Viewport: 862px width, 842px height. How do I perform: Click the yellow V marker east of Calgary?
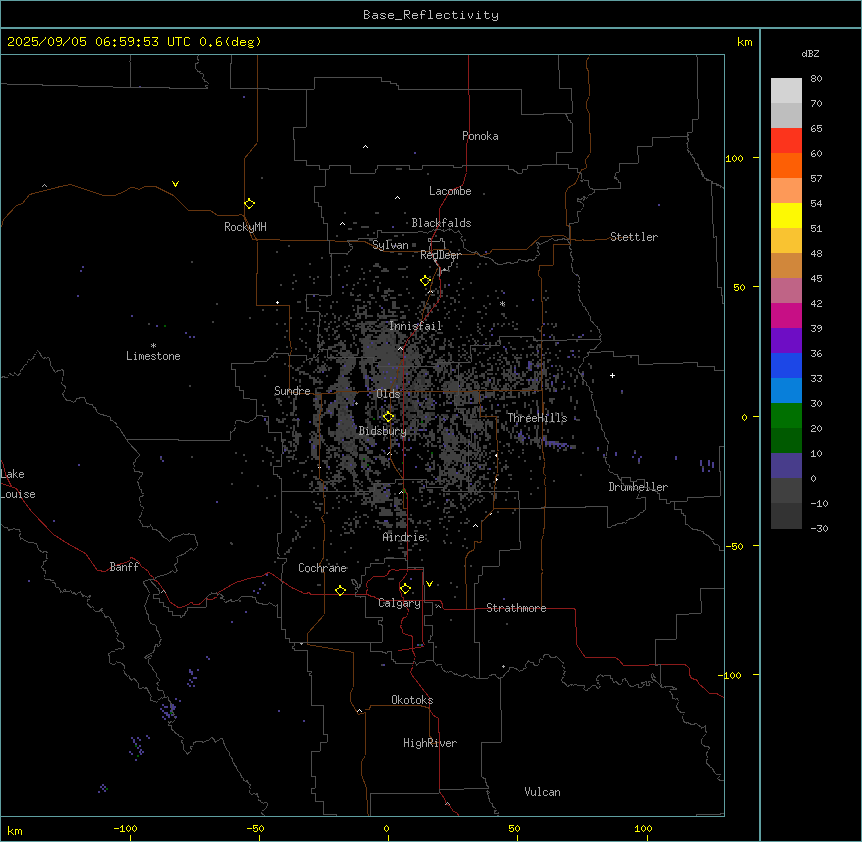429,584
